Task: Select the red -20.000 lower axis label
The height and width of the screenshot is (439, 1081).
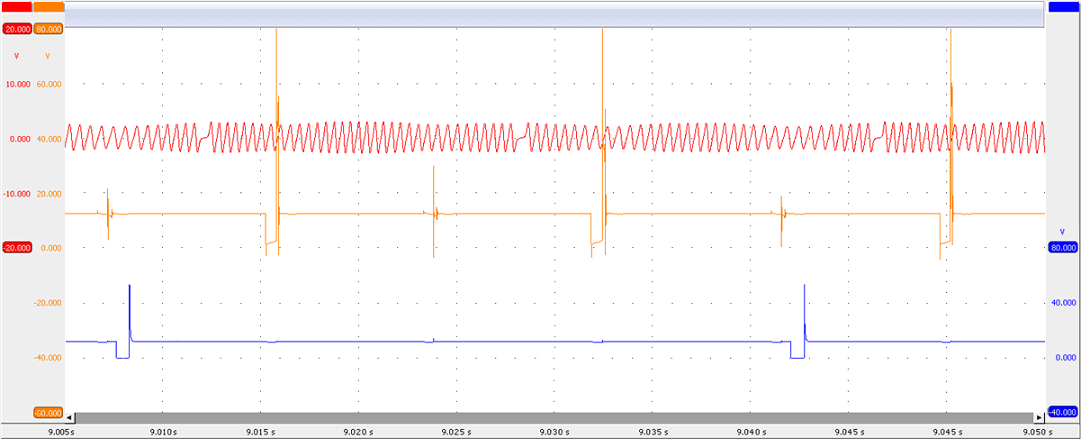Action: click(x=17, y=247)
